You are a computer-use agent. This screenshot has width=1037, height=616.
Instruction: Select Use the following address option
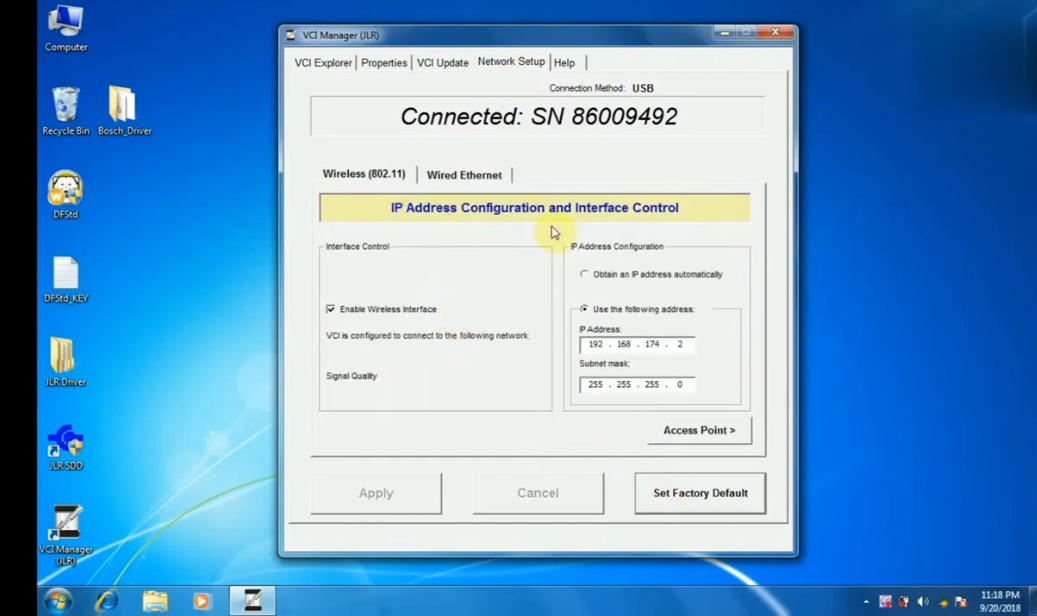pos(584,309)
